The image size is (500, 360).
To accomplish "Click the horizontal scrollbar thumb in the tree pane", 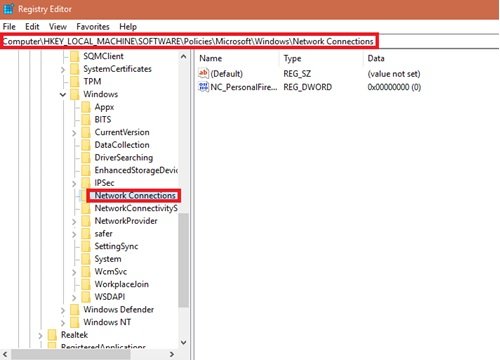I will click(71, 354).
